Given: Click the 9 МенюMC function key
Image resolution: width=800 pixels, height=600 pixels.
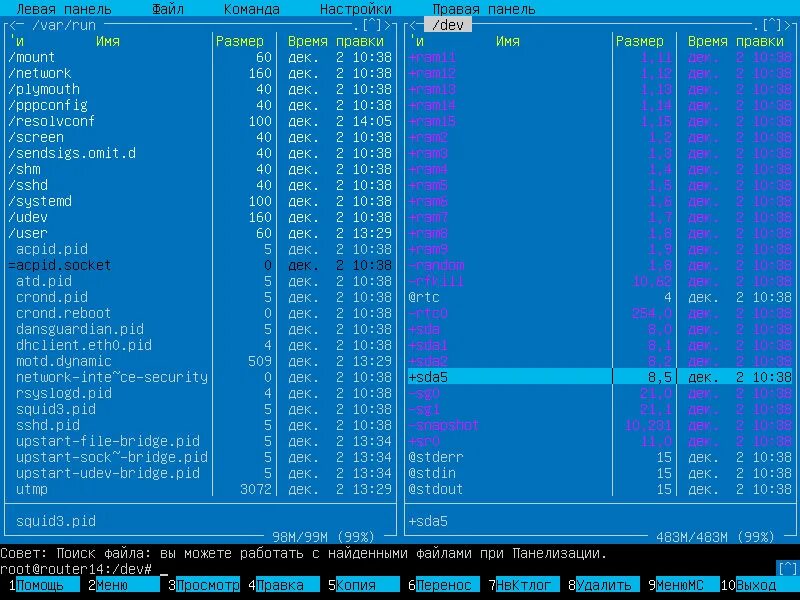Looking at the screenshot, I should (684, 585).
